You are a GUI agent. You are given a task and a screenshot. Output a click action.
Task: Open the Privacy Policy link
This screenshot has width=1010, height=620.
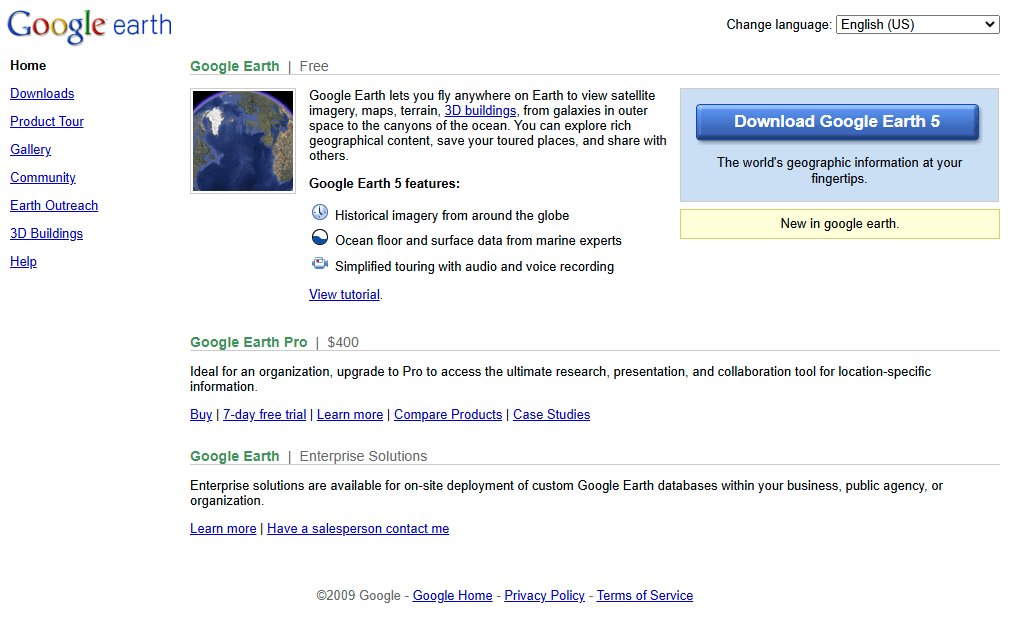[544, 596]
